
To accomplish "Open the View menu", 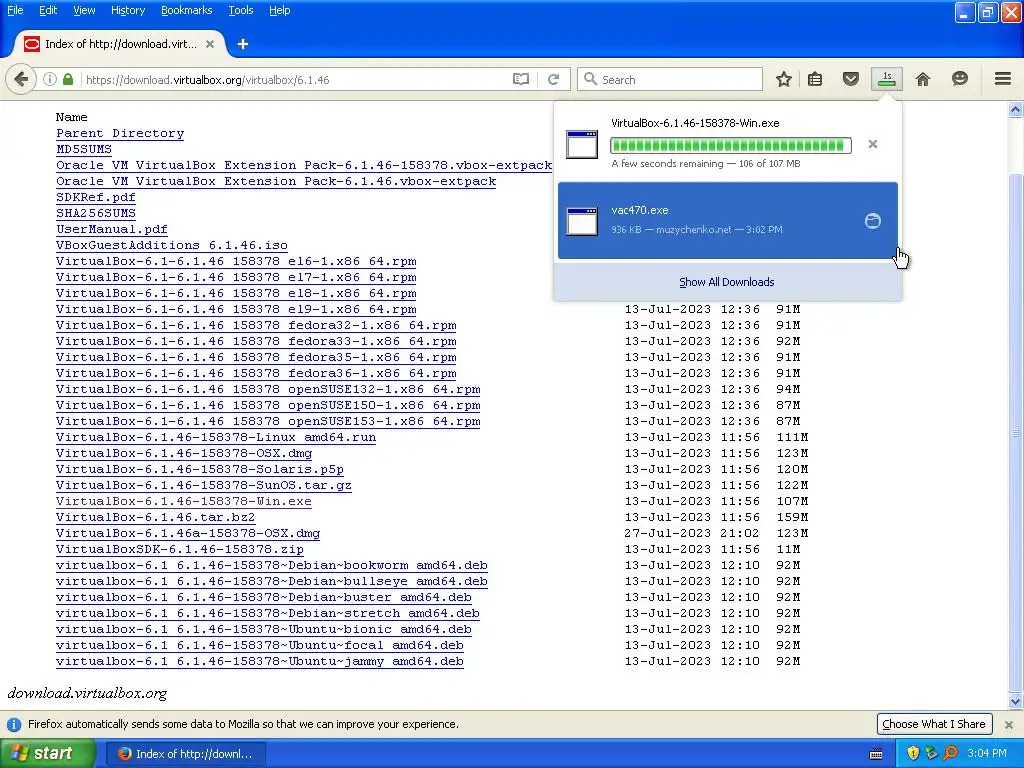I will tap(84, 10).
